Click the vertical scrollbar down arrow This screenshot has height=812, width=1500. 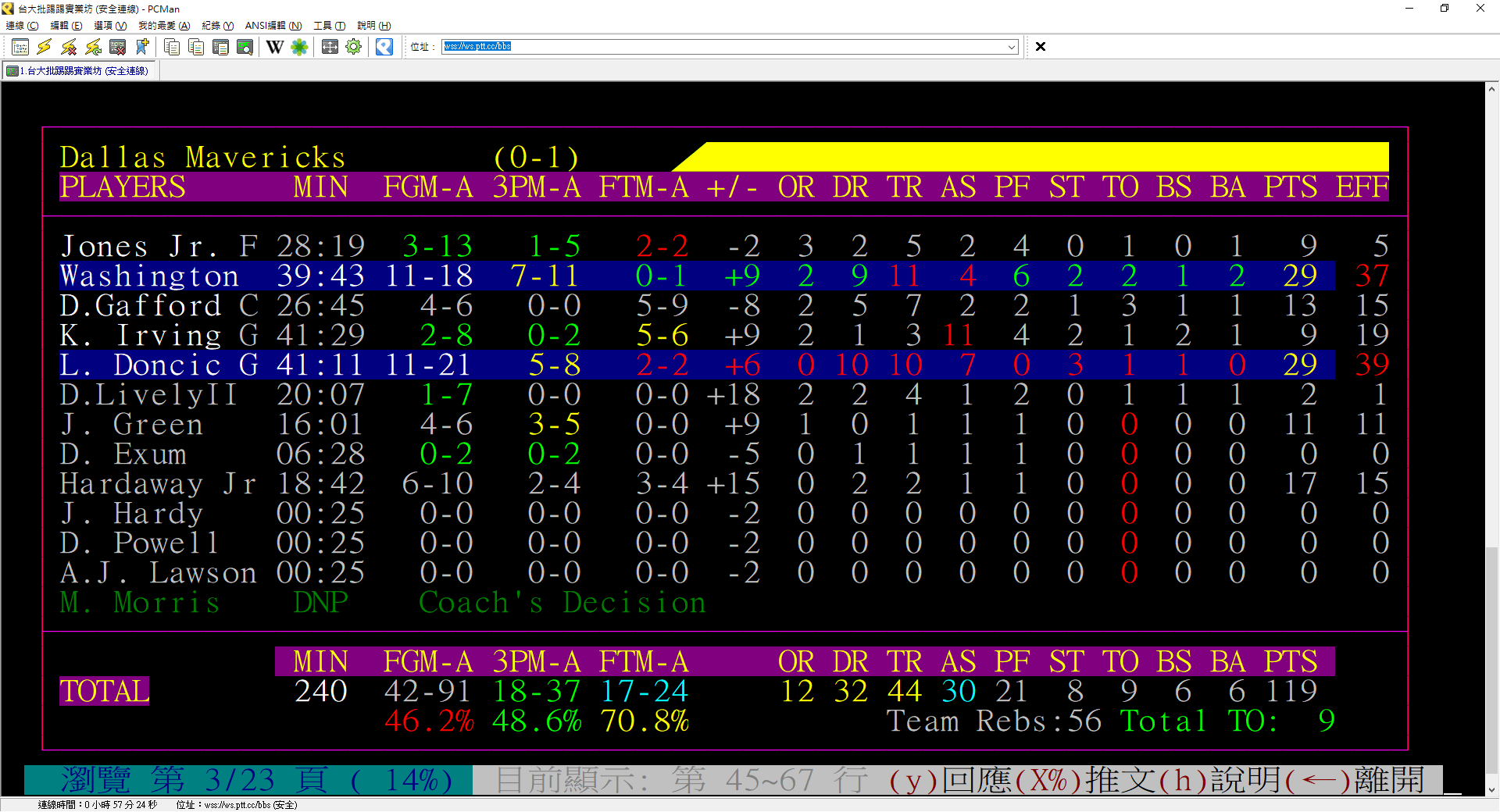[1492, 789]
